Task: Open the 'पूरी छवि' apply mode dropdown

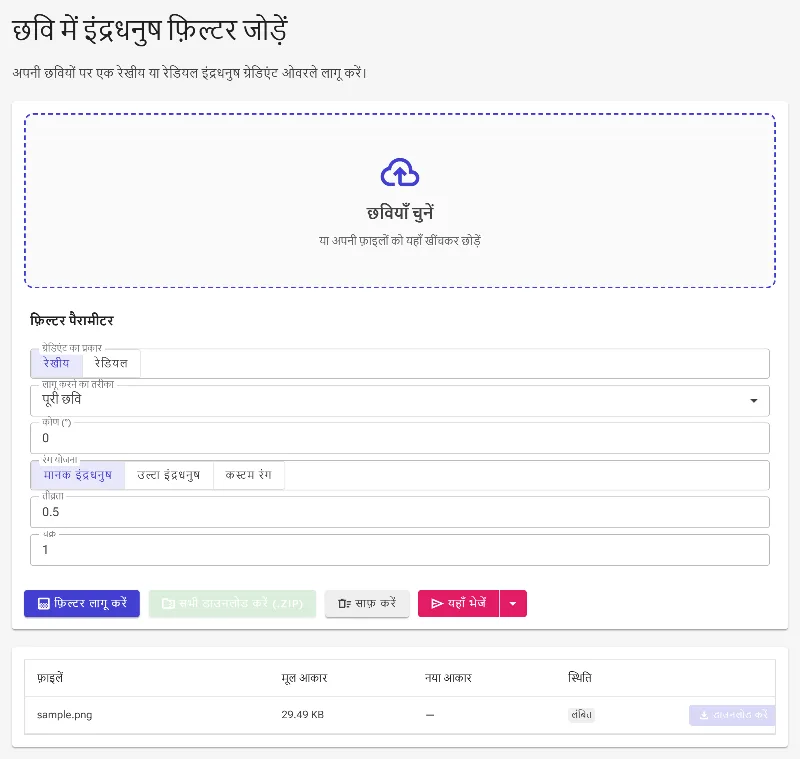Action: 399,400
